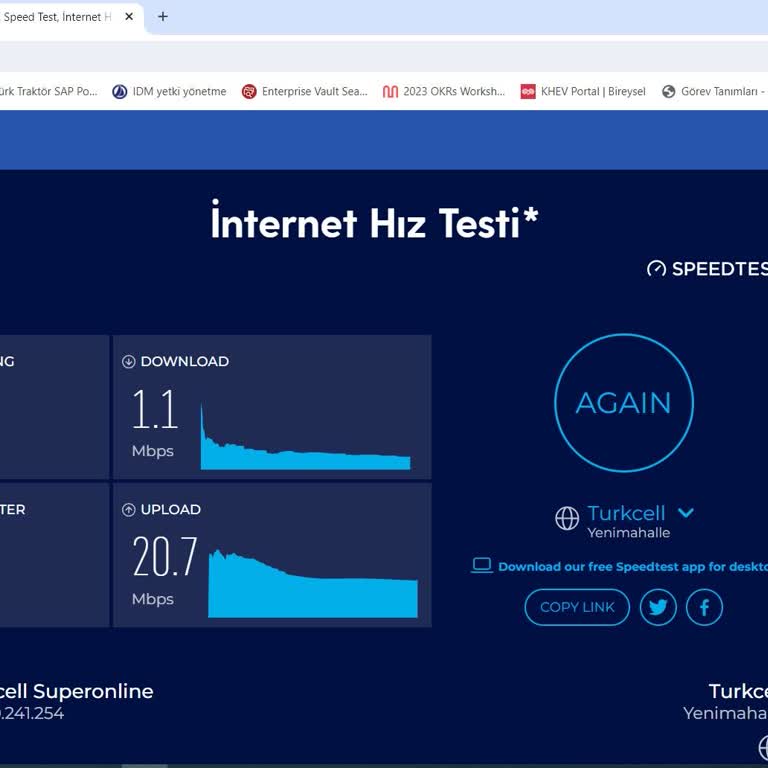Click the KHEV Portal bookmark icon

(x=528, y=92)
